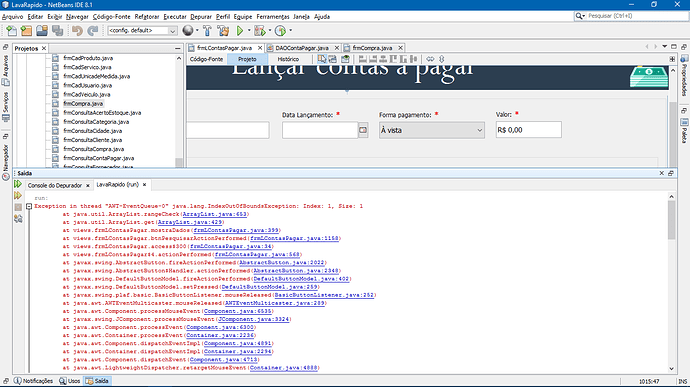Toggle the Projeto design view button
The height and width of the screenshot is (387, 690).
click(x=247, y=59)
